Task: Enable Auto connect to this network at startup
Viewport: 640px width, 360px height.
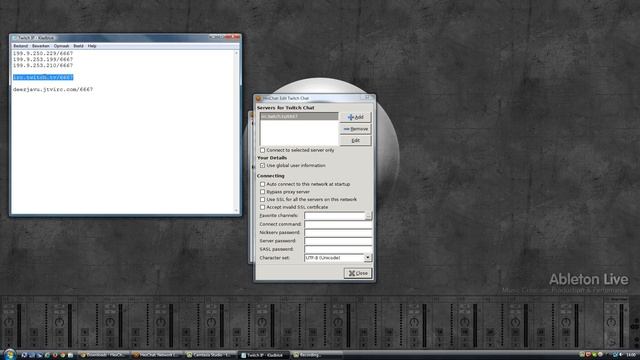Action: tap(262, 184)
